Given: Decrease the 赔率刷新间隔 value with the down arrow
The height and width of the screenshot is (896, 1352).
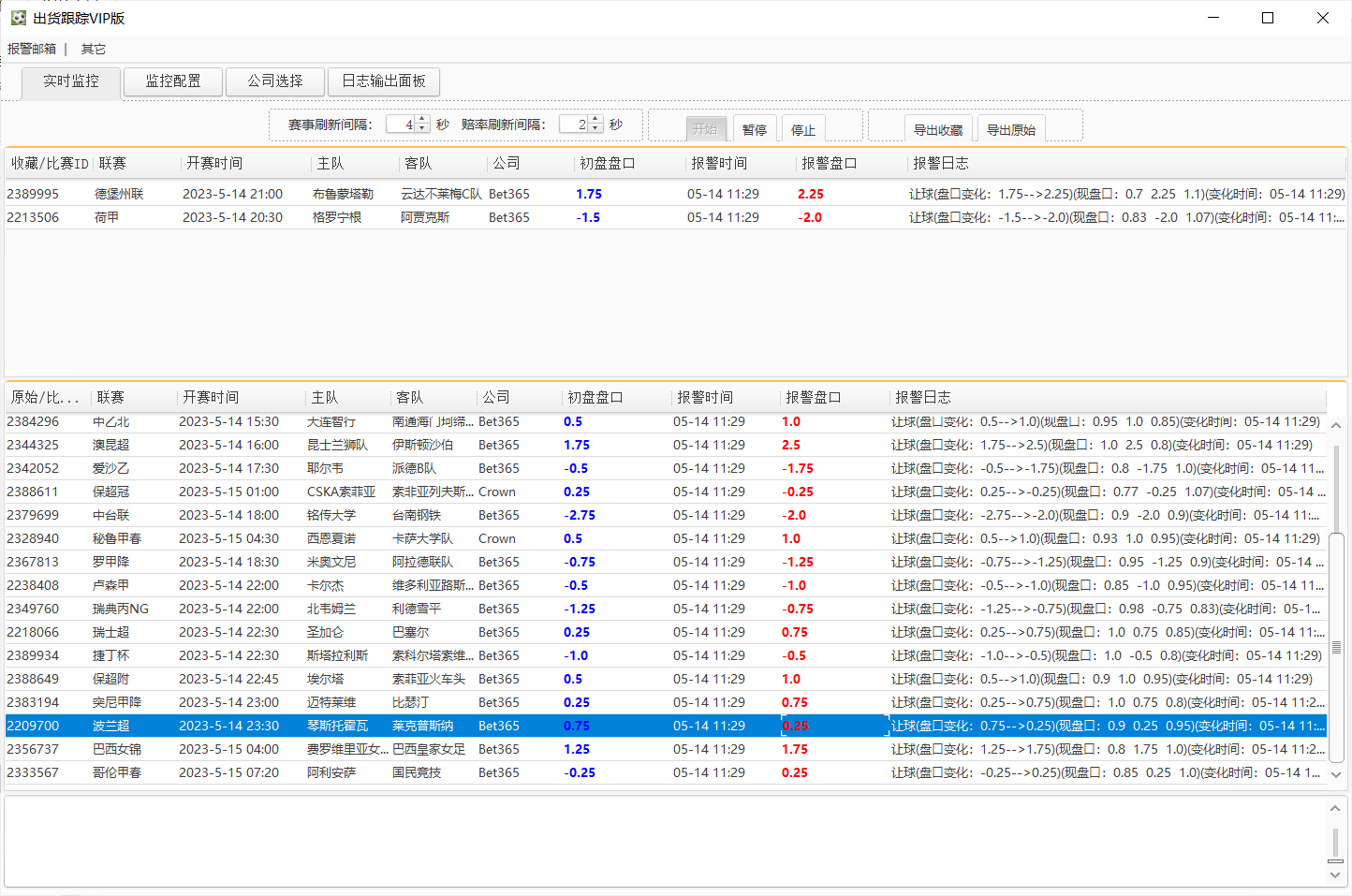Looking at the screenshot, I should (x=595, y=128).
